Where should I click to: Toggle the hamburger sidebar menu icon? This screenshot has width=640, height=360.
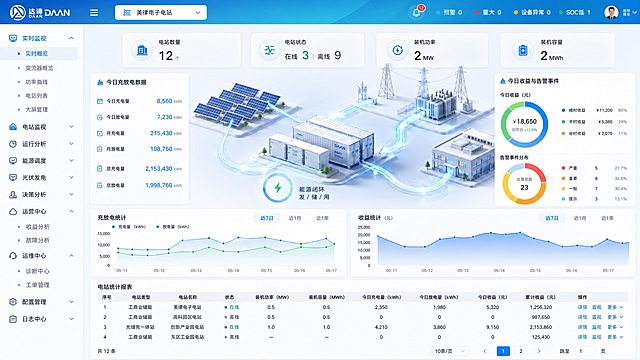tap(94, 13)
